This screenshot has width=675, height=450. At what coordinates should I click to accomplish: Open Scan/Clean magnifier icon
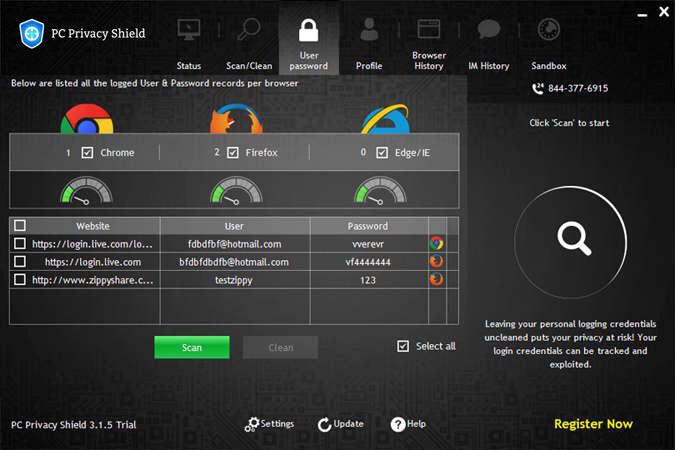point(249,29)
